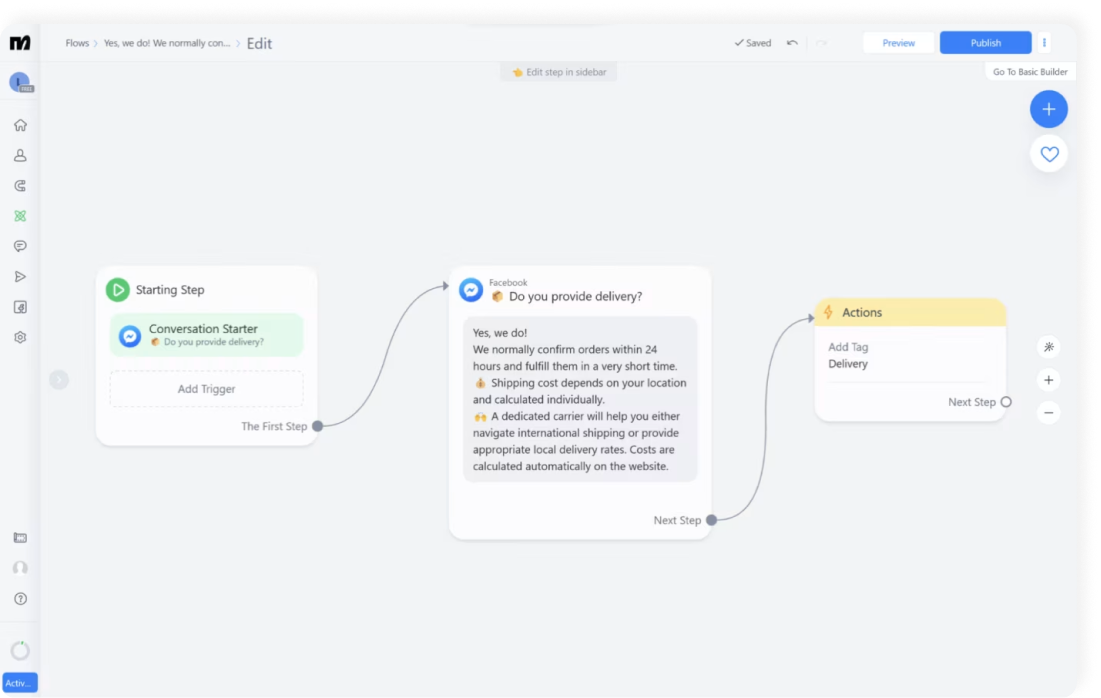This screenshot has width=1101, height=698.
Task: Click the undo arrow in the toolbar
Action: (790, 42)
